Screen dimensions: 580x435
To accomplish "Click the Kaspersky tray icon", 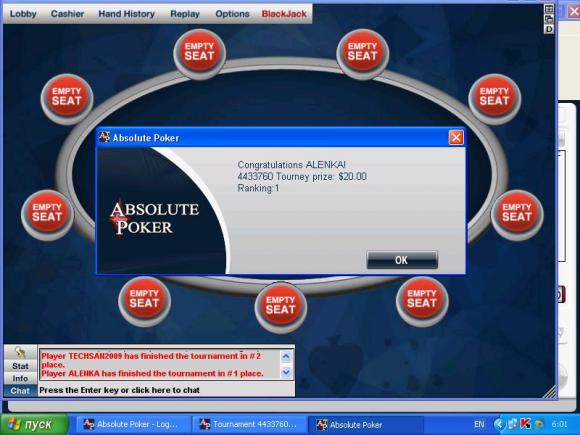I will [x=525, y=424].
